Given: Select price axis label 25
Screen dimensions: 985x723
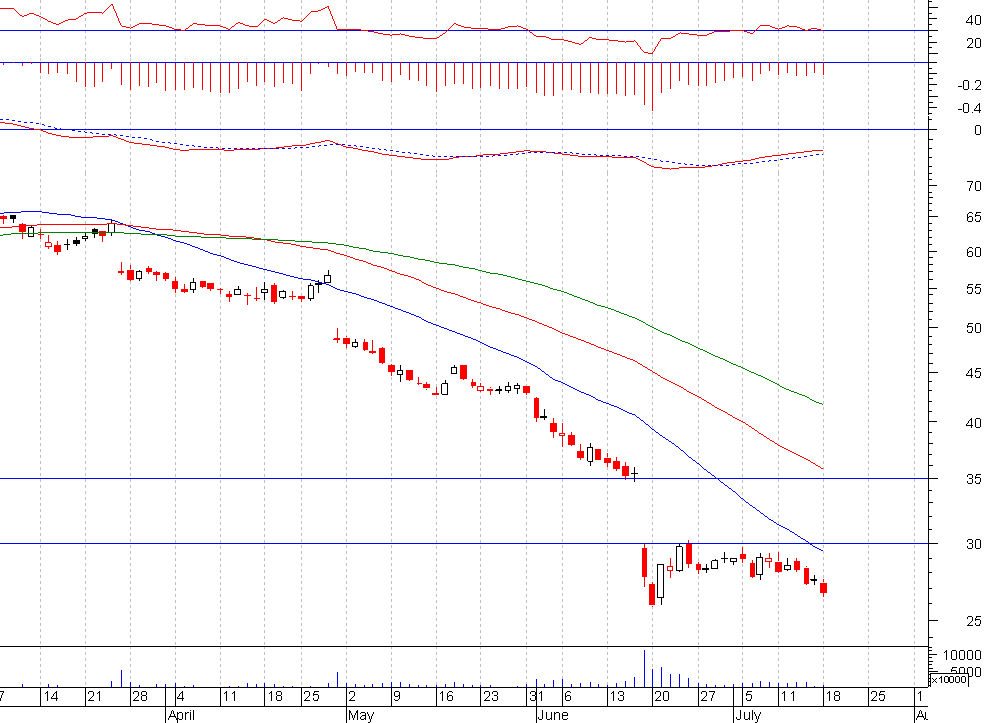Looking at the screenshot, I should pos(974,621).
